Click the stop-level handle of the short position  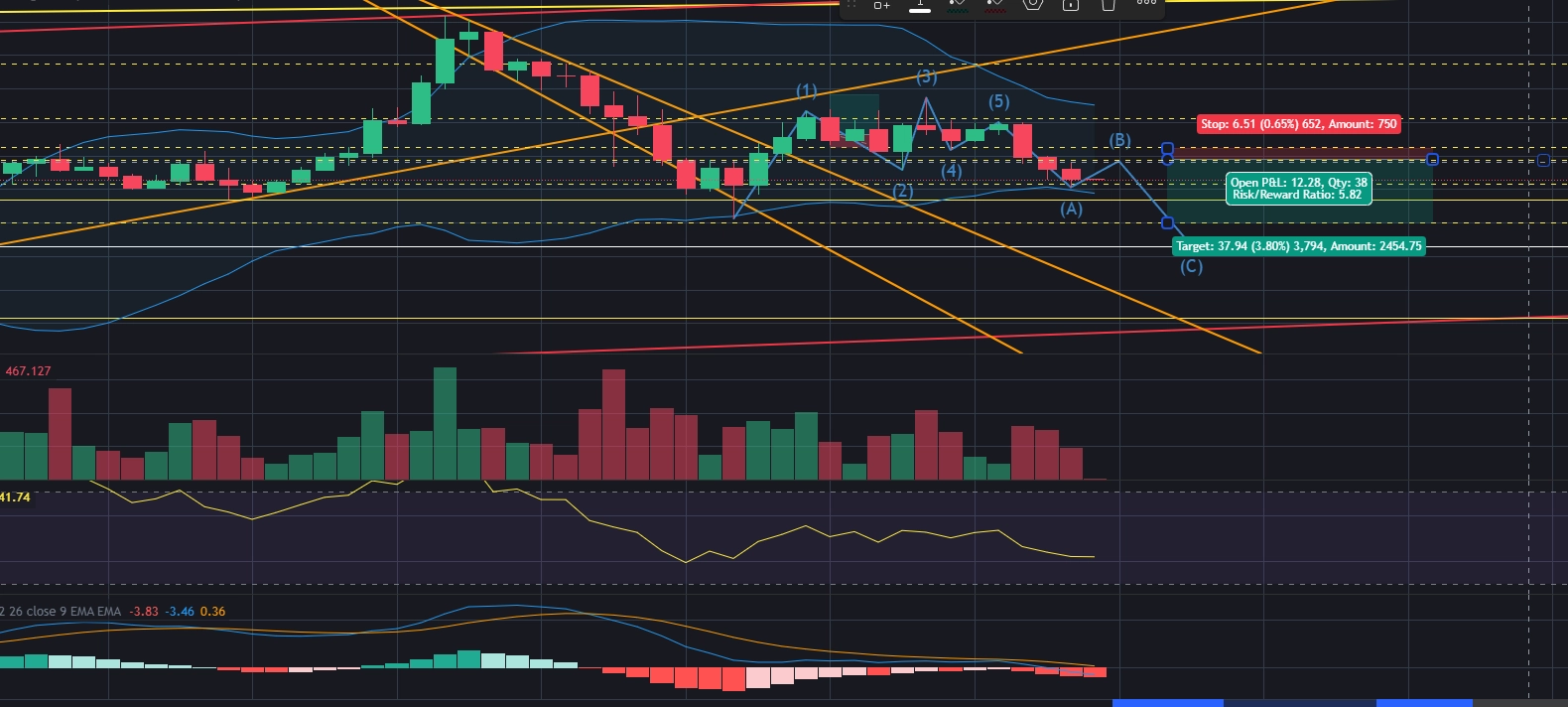pyautogui.click(x=1167, y=149)
